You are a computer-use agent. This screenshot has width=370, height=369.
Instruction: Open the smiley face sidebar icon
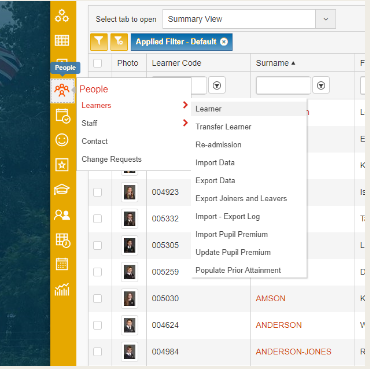coord(62,140)
